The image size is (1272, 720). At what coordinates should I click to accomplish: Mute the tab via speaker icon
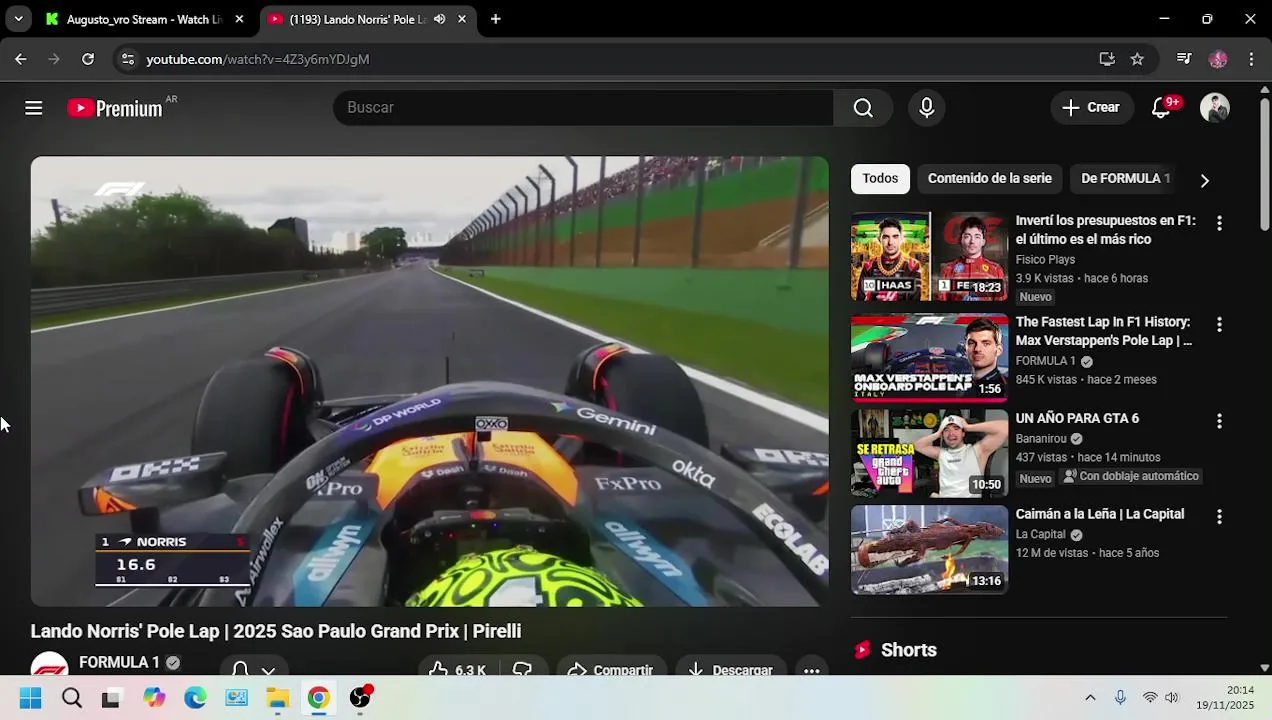(x=439, y=19)
